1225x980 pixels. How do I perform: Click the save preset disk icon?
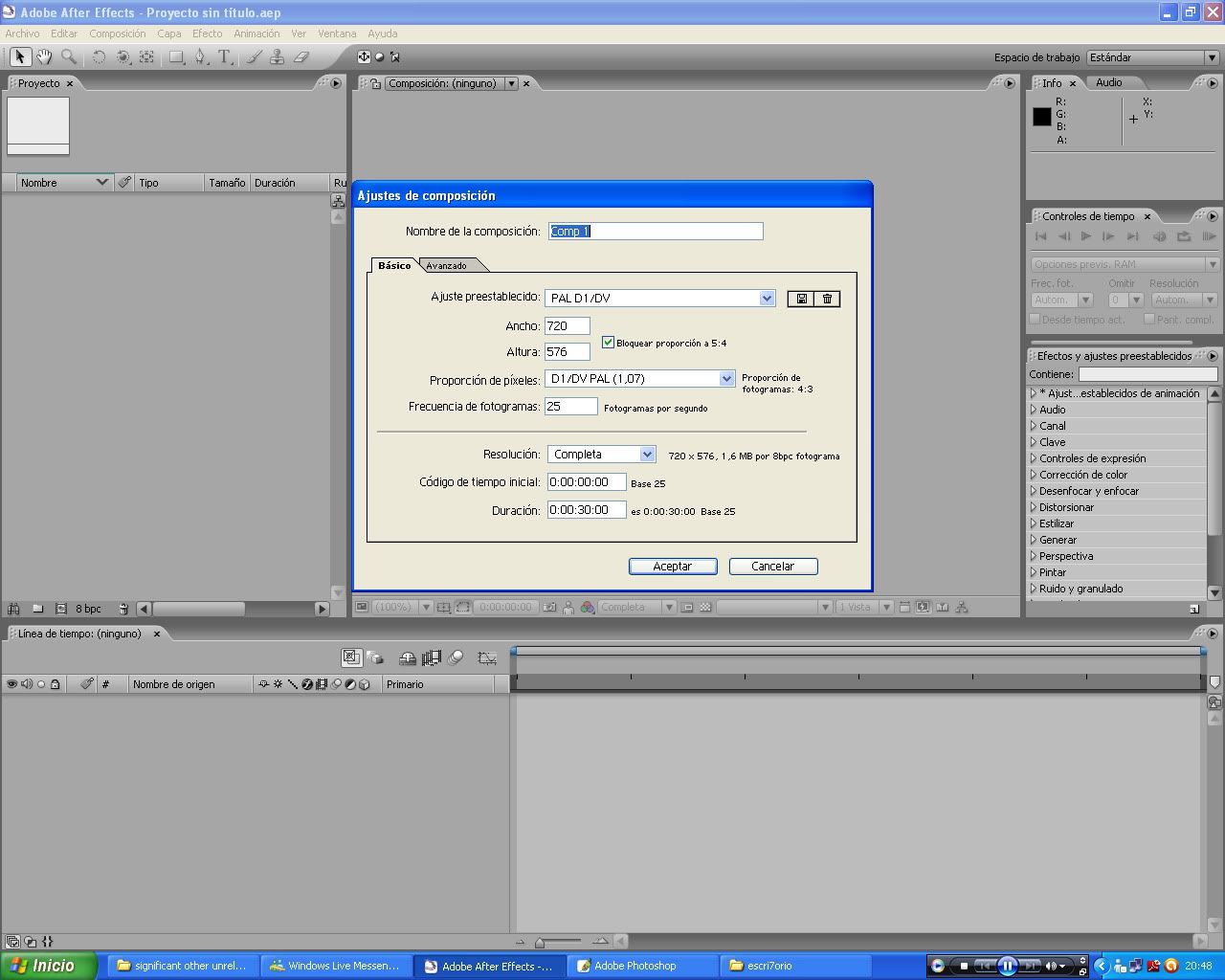[x=801, y=299]
